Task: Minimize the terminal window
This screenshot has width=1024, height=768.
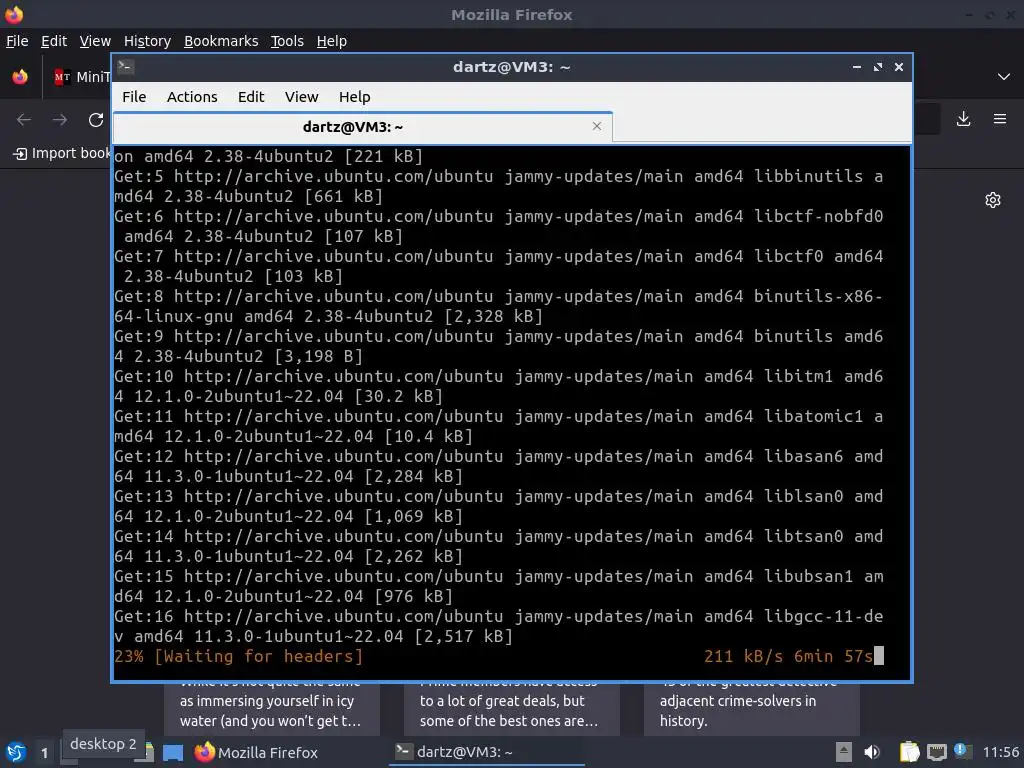Action: [x=857, y=67]
